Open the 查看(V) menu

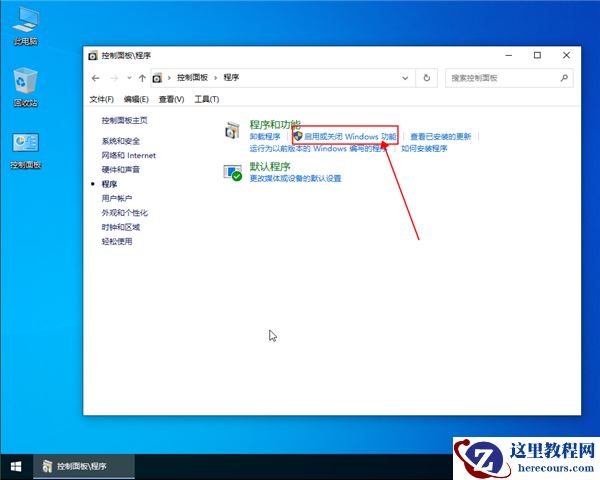171,100
